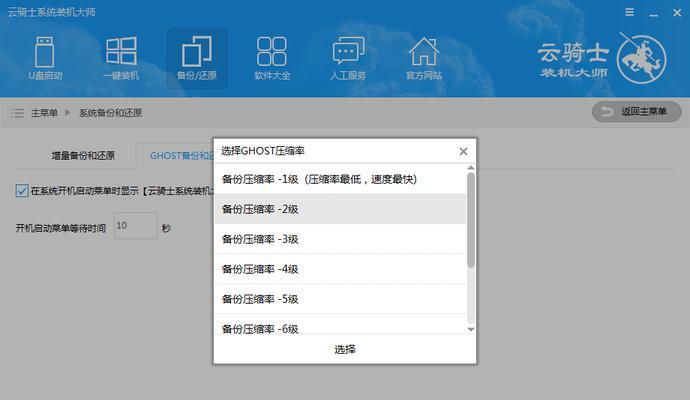Choose 备份压缩率 -4级 option
Screen dimensions: 690x400
pyautogui.click(x=340, y=269)
